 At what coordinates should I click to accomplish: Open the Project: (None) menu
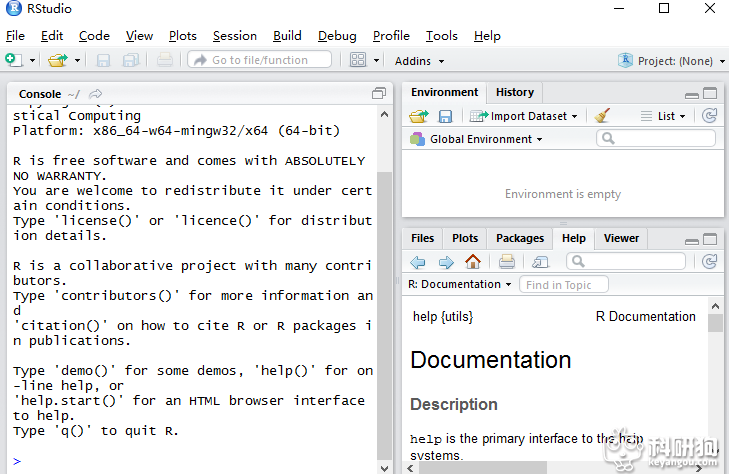coord(671,60)
